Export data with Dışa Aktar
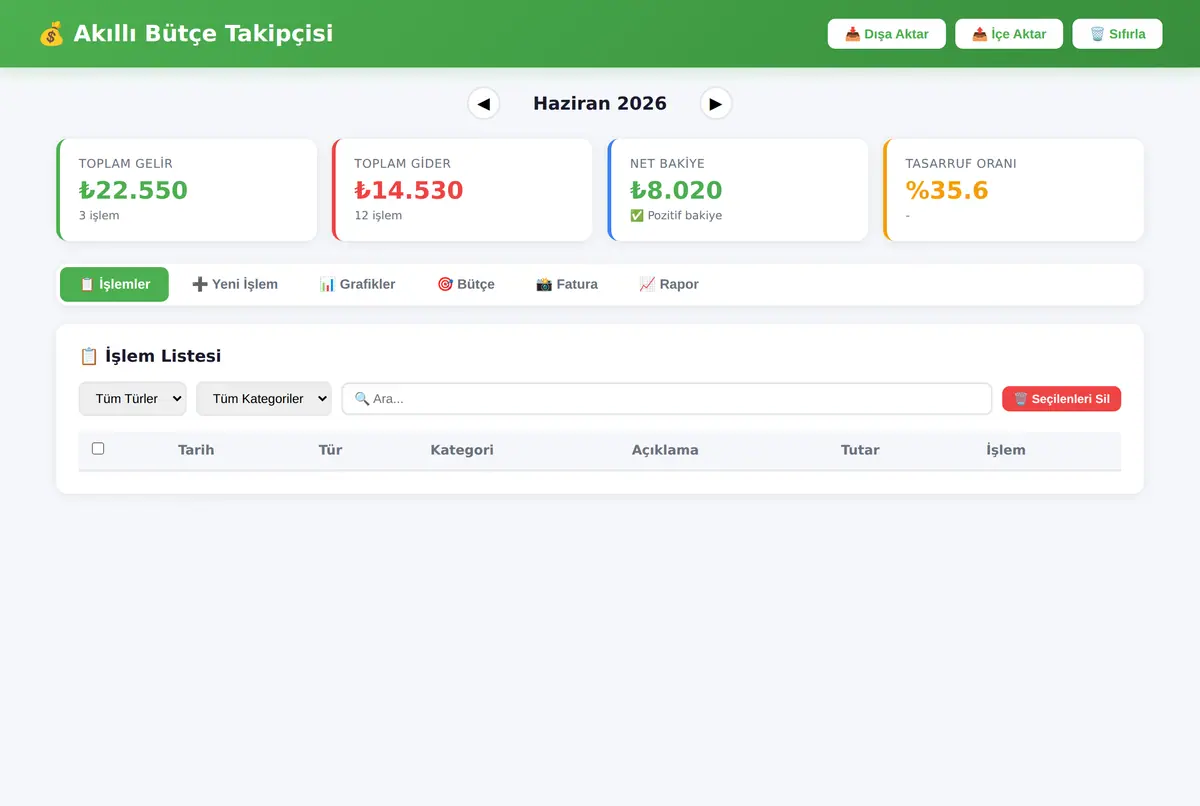This screenshot has height=806, width=1200. [x=887, y=34]
